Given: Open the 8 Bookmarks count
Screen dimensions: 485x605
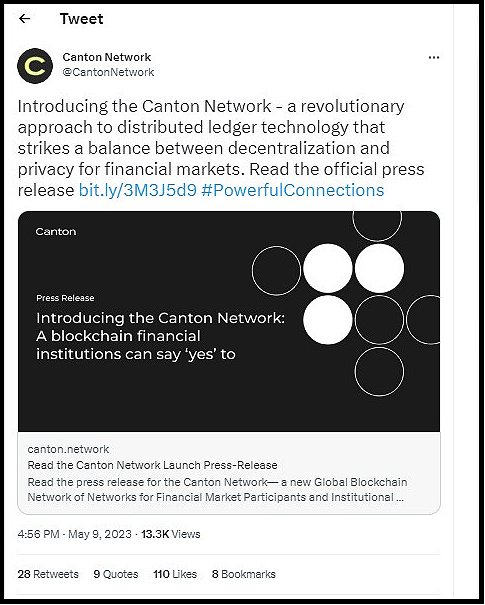Looking at the screenshot, I should click(x=243, y=574).
